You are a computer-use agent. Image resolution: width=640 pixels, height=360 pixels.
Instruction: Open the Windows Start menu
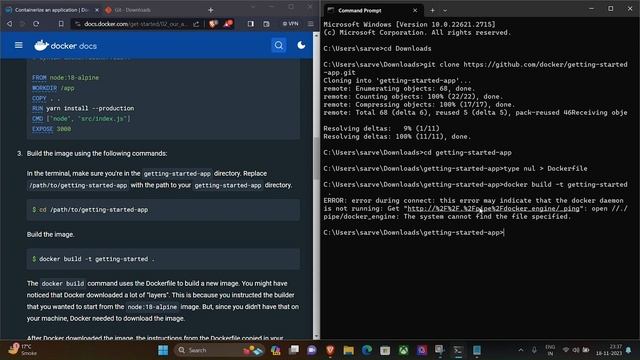point(163,350)
